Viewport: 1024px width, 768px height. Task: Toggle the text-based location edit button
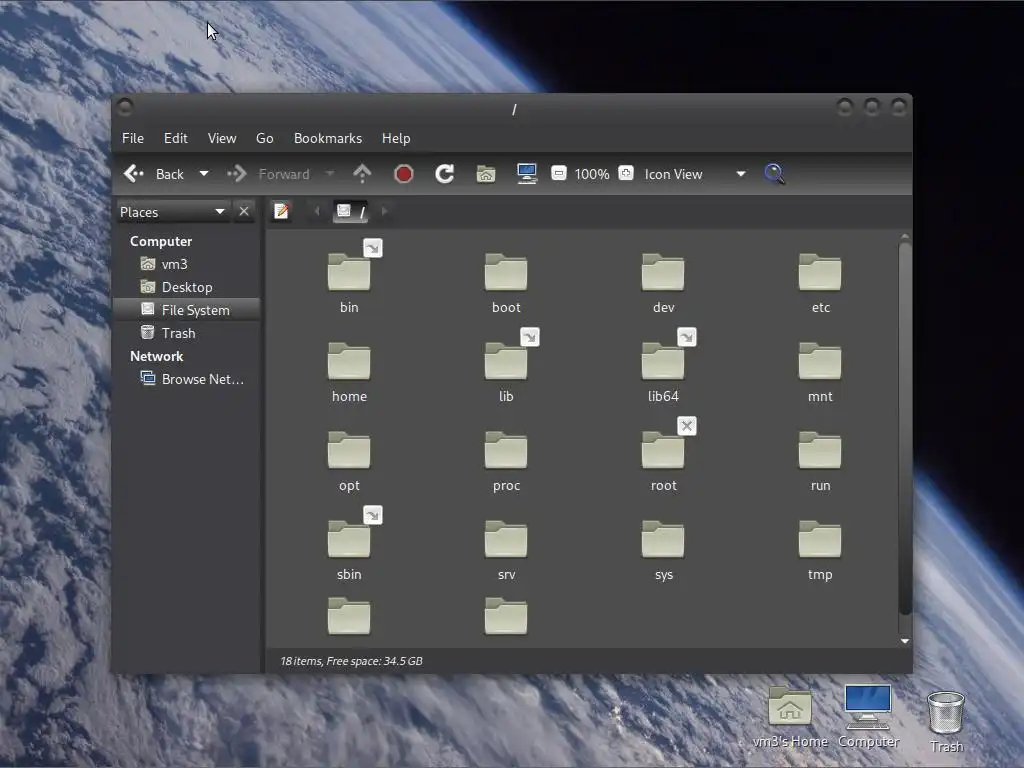(282, 211)
